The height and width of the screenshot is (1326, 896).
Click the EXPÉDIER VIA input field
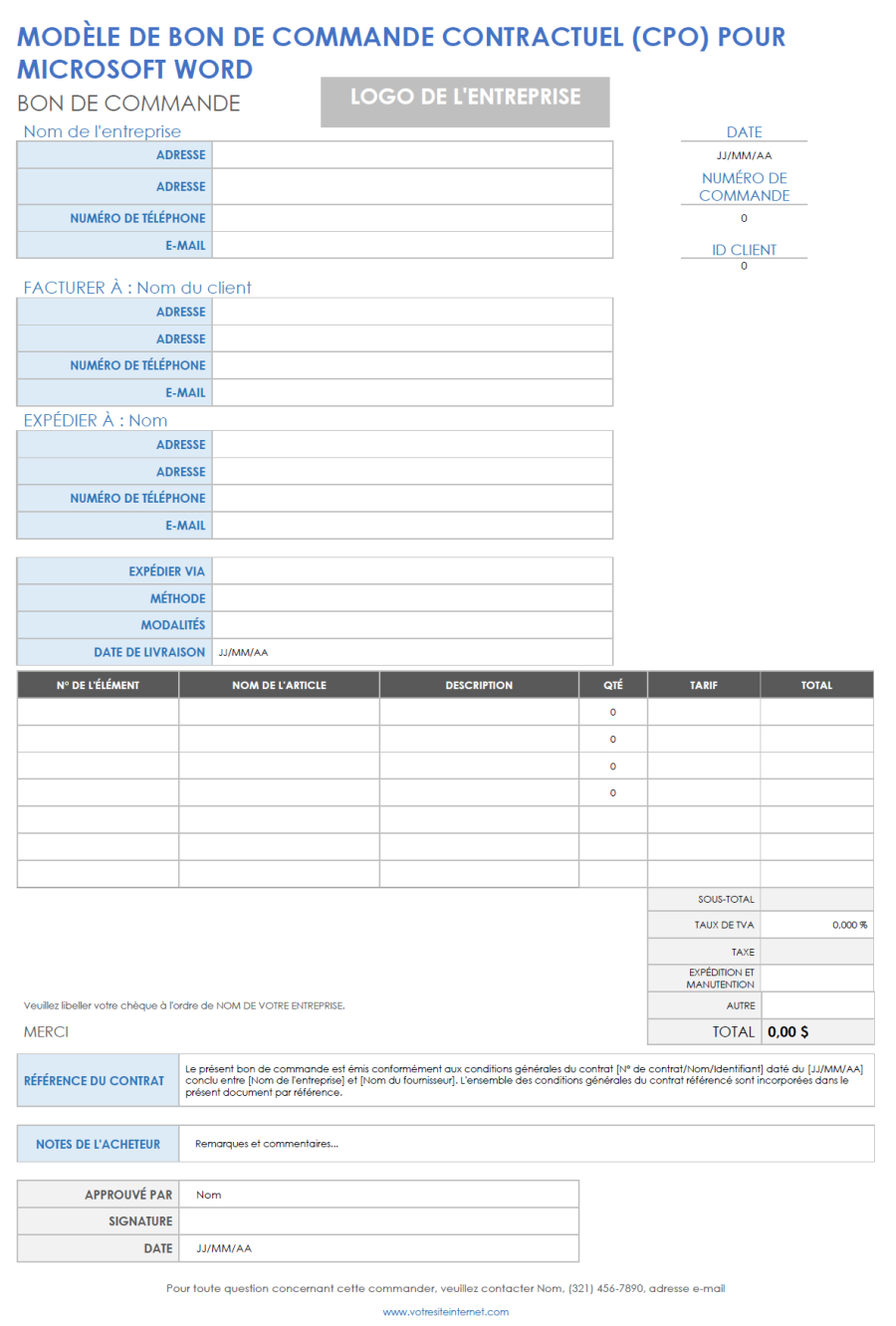[x=412, y=571]
